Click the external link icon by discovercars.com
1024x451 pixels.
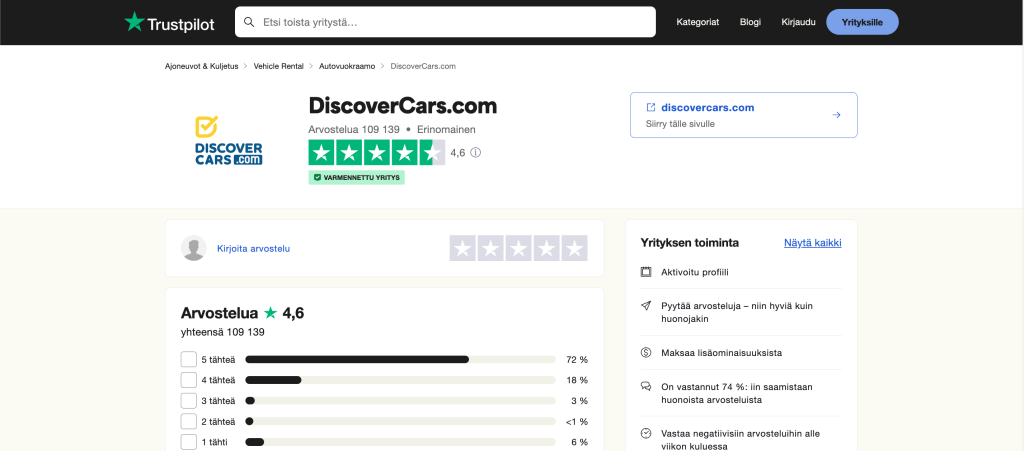(651, 107)
